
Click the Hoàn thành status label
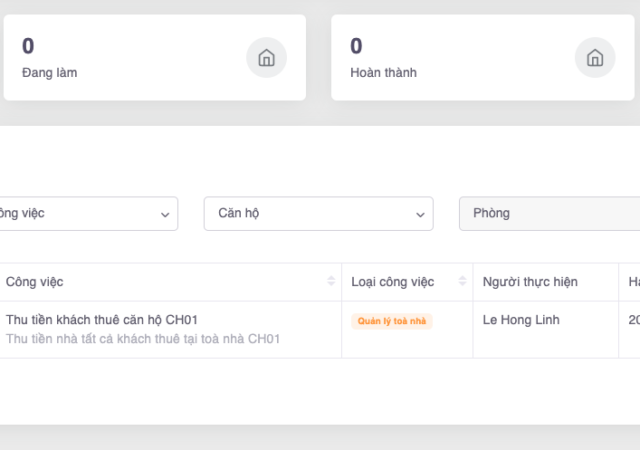tap(383, 72)
